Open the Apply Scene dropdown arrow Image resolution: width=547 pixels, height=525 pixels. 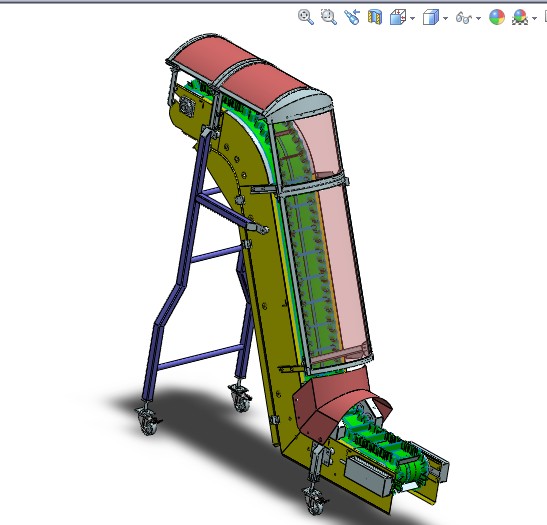(x=534, y=18)
